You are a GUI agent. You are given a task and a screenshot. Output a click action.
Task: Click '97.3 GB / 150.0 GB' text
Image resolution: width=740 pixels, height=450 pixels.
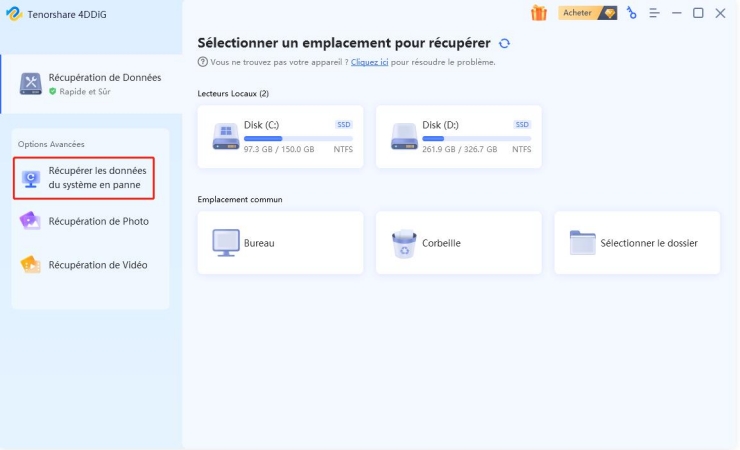tap(279, 149)
